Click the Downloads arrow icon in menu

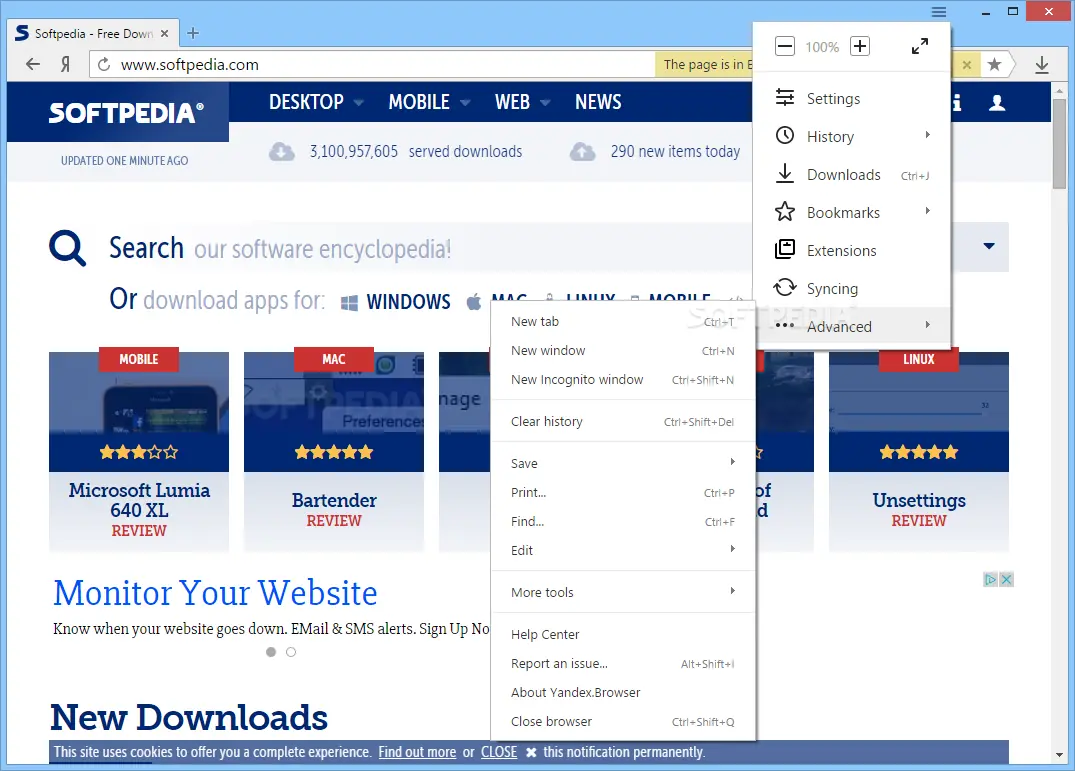(x=784, y=173)
